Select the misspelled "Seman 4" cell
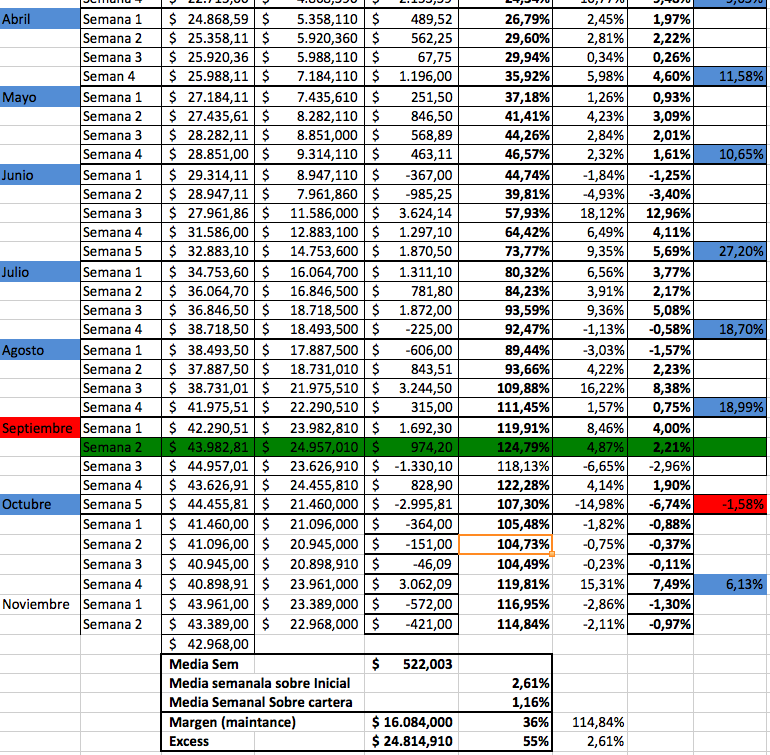This screenshot has width=770, height=755. click(x=121, y=77)
